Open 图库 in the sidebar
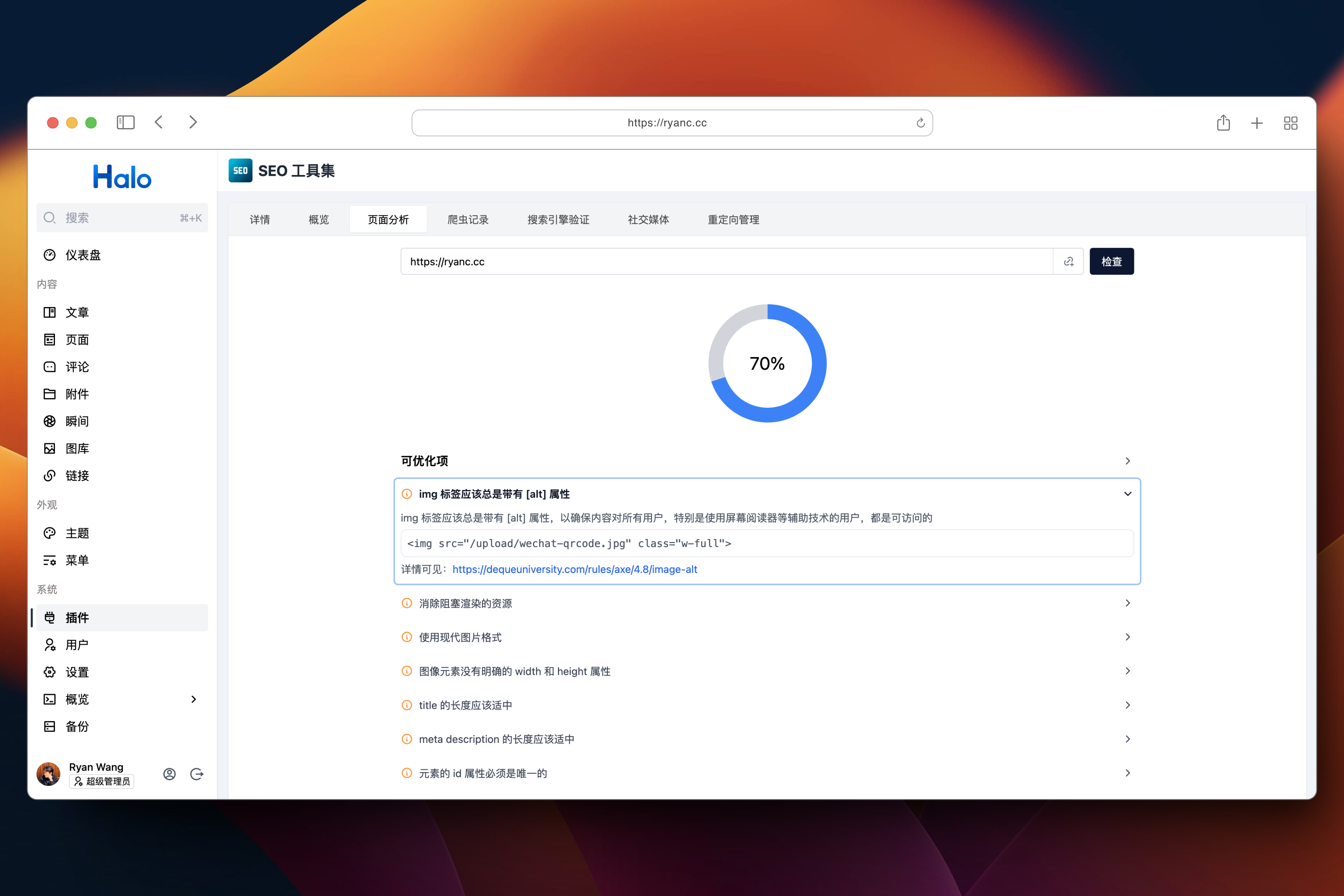This screenshot has width=1344, height=896. [122, 449]
